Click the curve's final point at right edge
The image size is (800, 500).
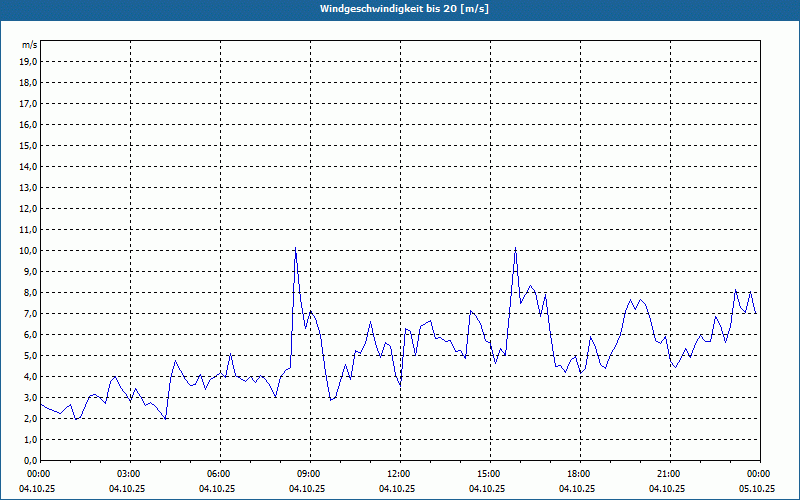pos(756,314)
